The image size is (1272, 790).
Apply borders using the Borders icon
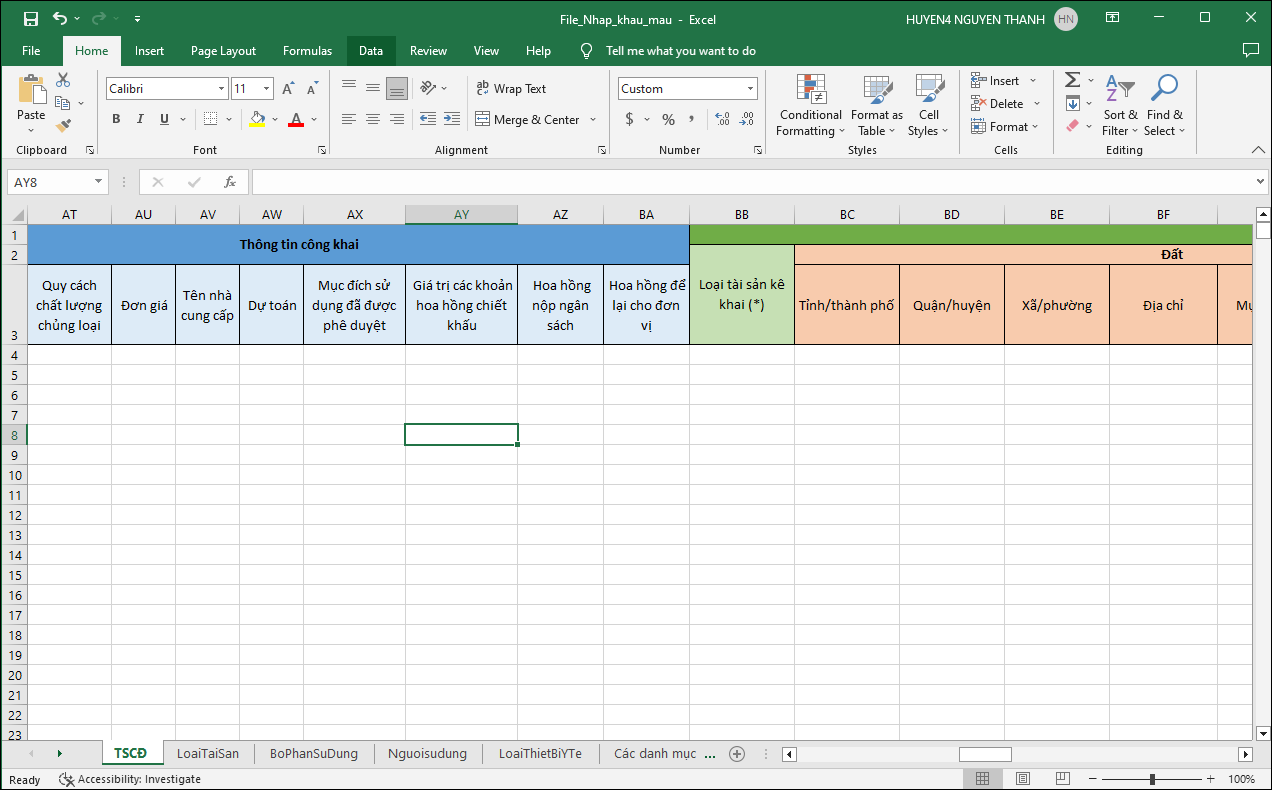click(210, 119)
